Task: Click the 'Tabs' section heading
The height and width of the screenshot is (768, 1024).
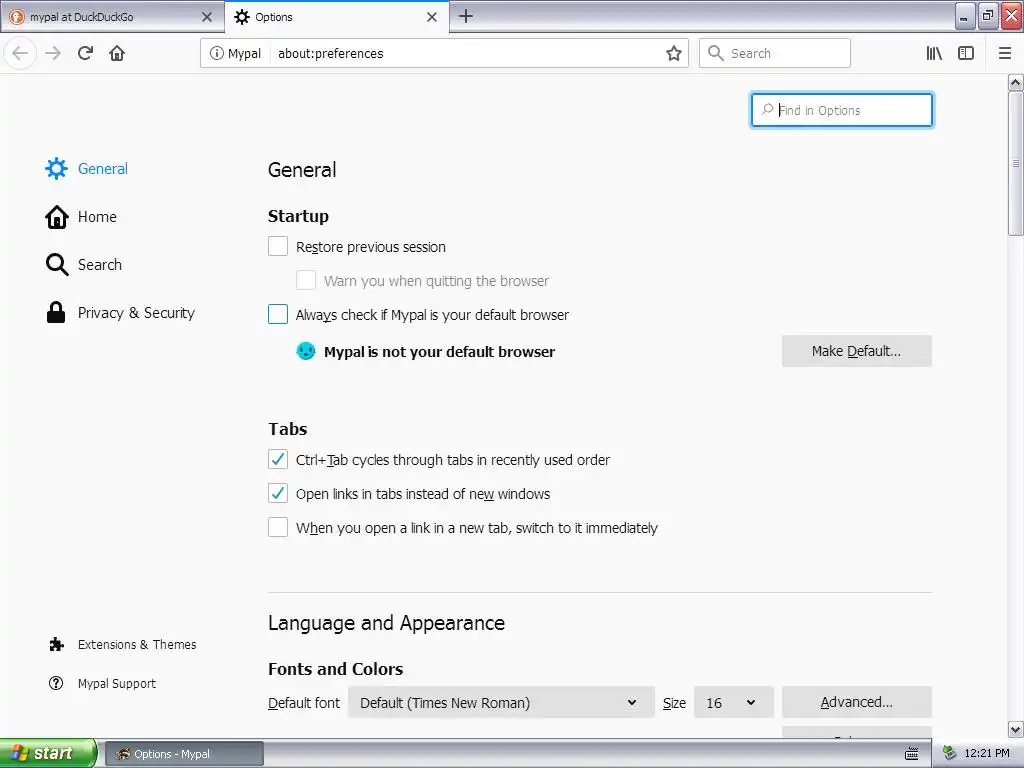Action: (x=287, y=429)
